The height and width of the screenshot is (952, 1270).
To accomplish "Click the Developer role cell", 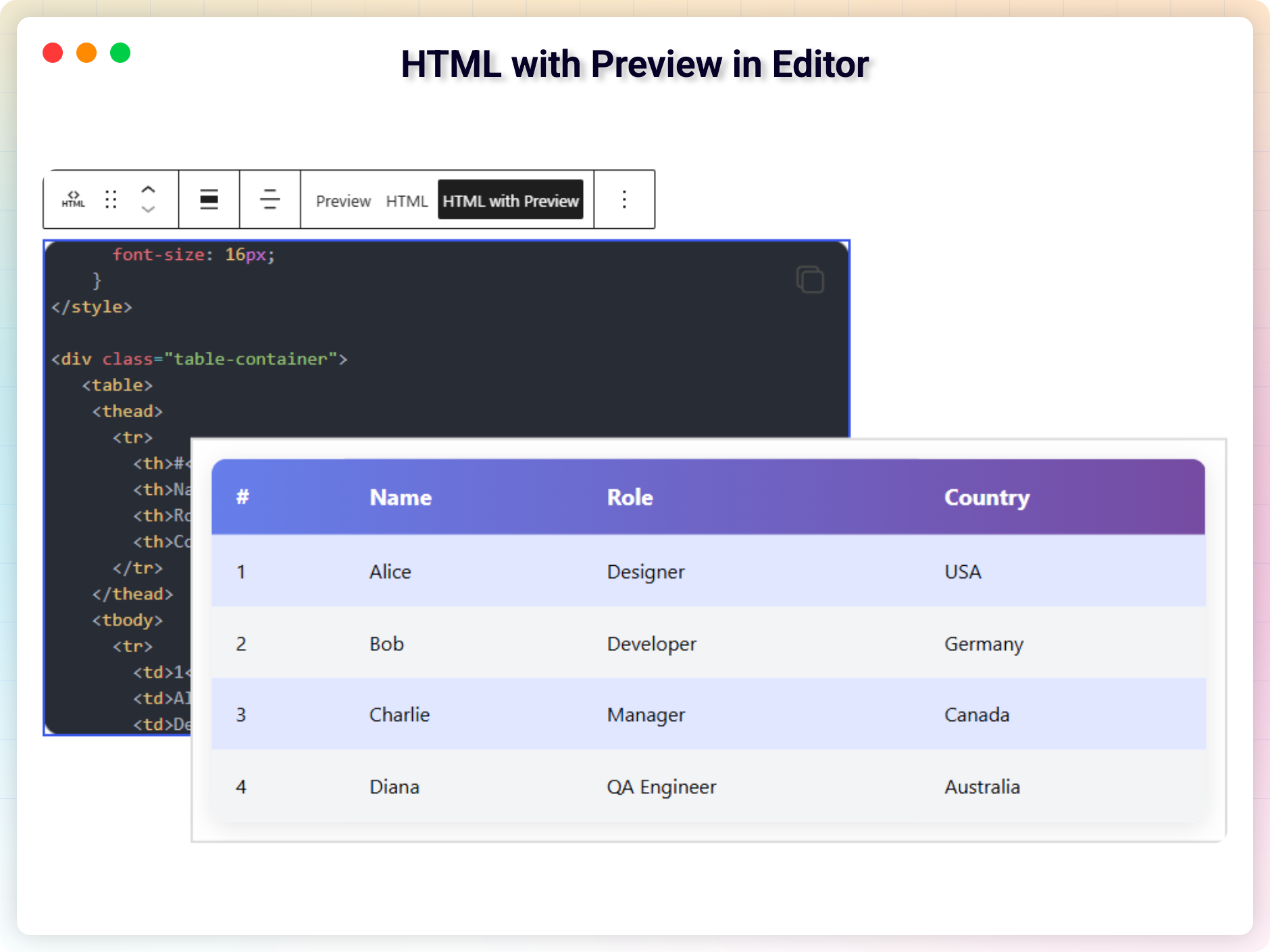I will click(x=652, y=645).
